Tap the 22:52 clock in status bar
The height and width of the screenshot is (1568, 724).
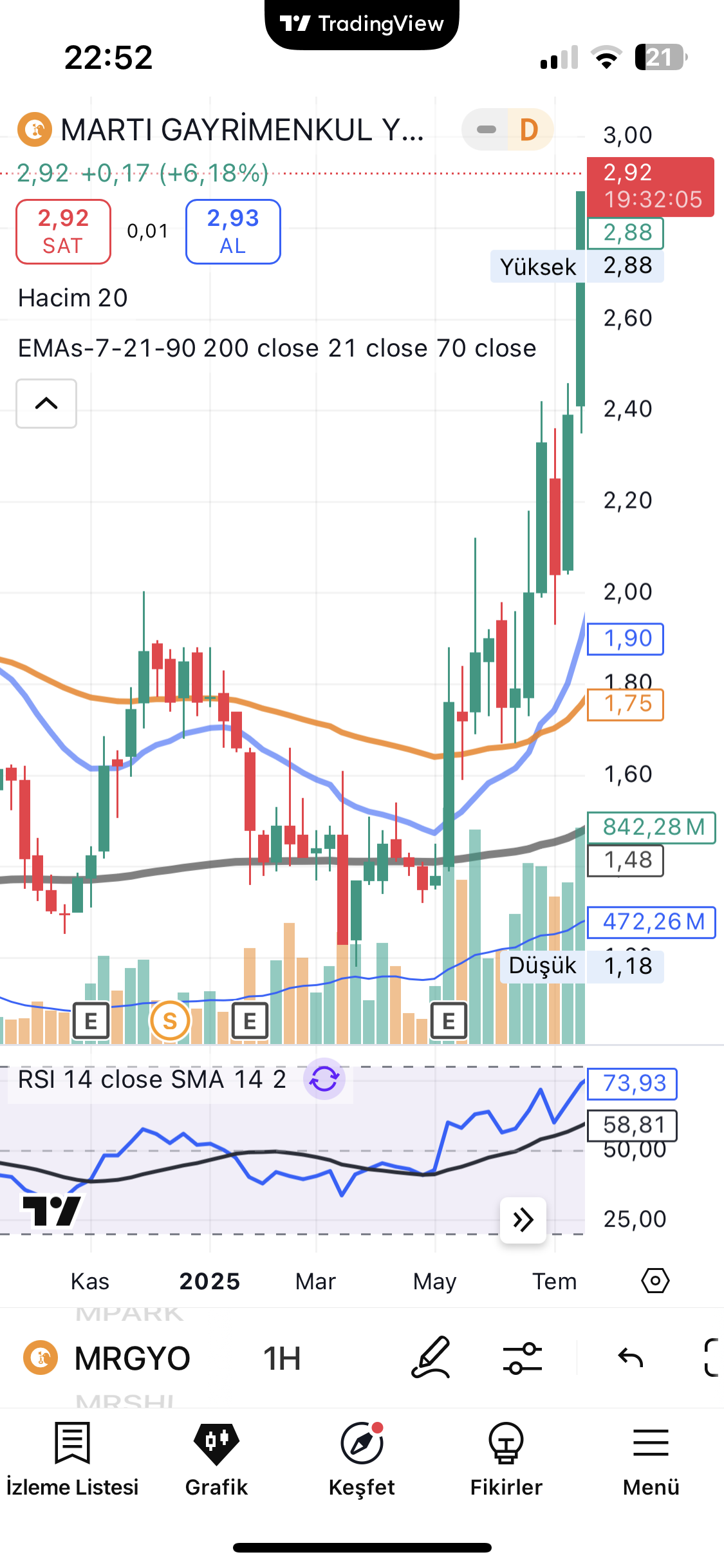point(109,58)
